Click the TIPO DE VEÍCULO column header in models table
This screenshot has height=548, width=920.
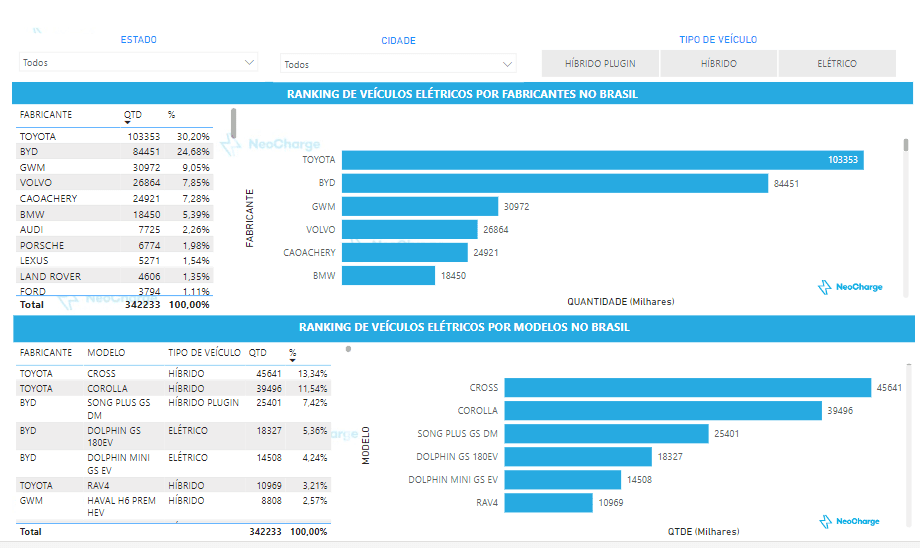(204, 353)
